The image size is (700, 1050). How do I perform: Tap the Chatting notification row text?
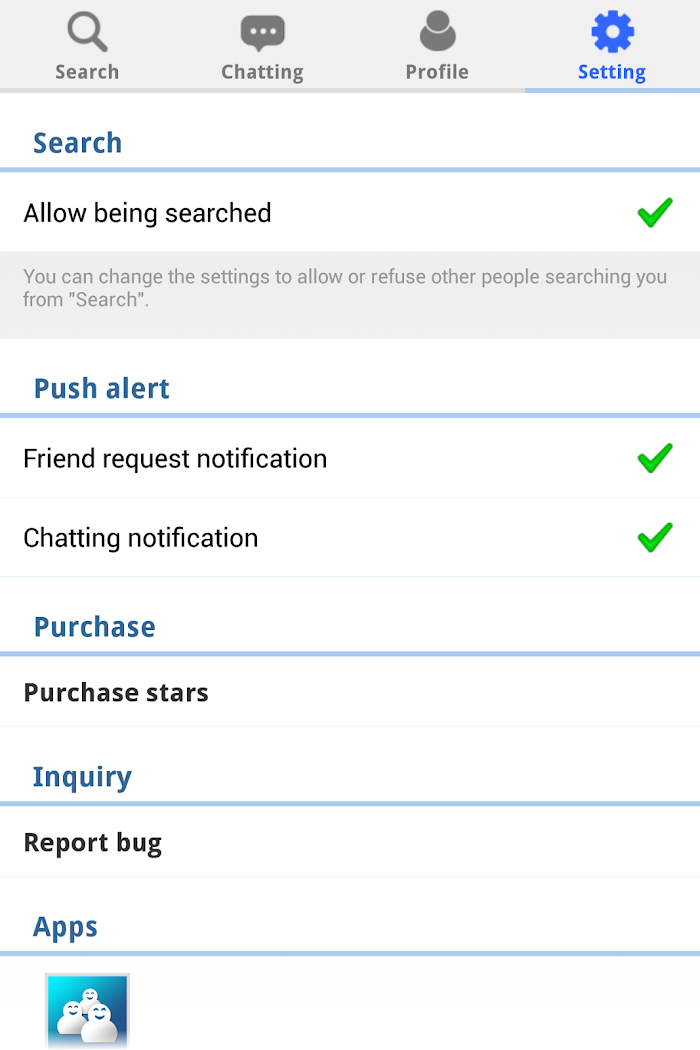point(141,538)
